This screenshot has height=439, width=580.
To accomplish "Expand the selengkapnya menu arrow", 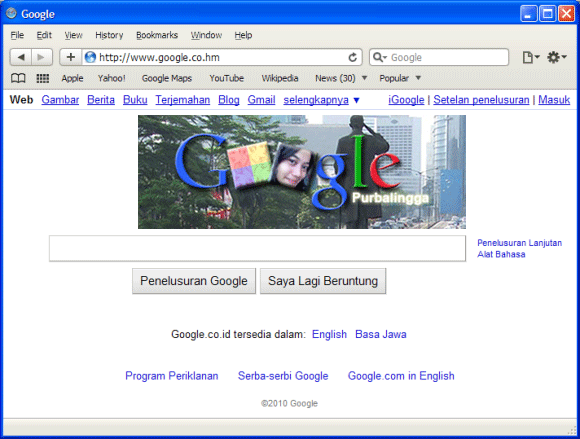I will (356, 100).
